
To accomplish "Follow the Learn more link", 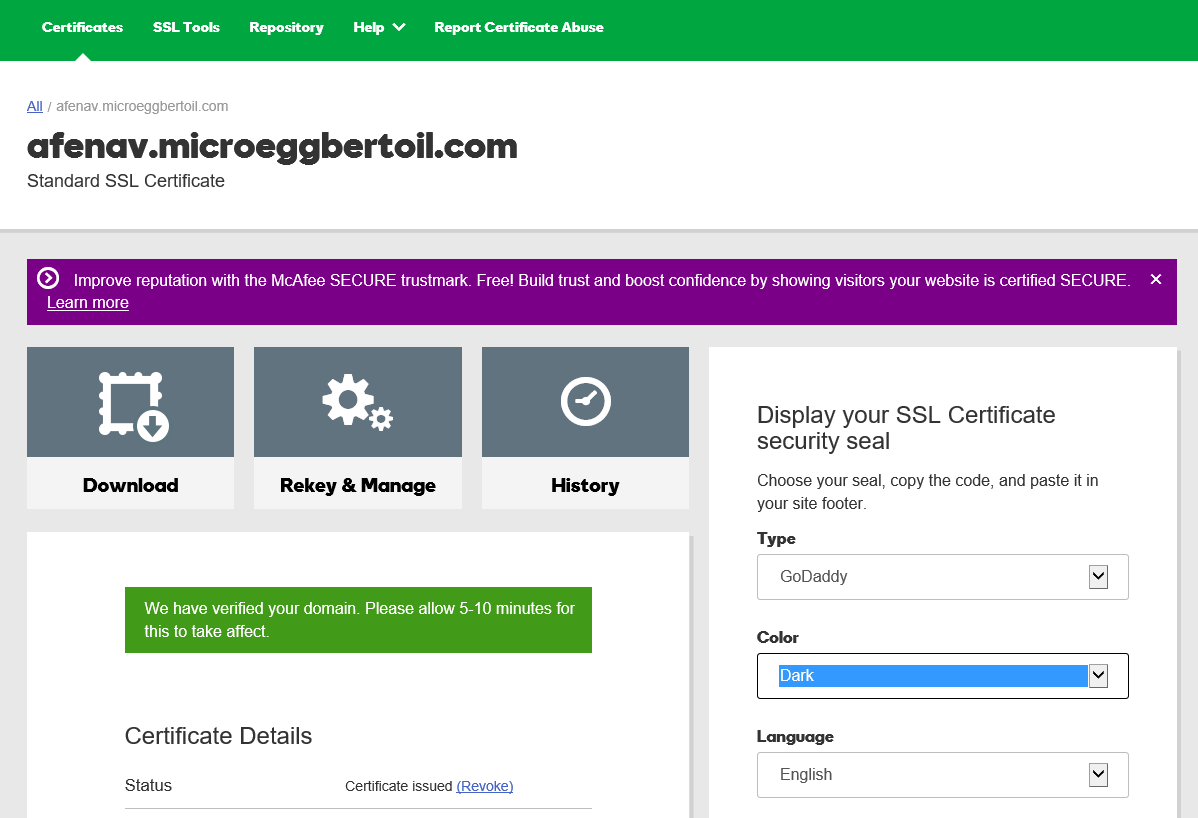I will coord(88,303).
